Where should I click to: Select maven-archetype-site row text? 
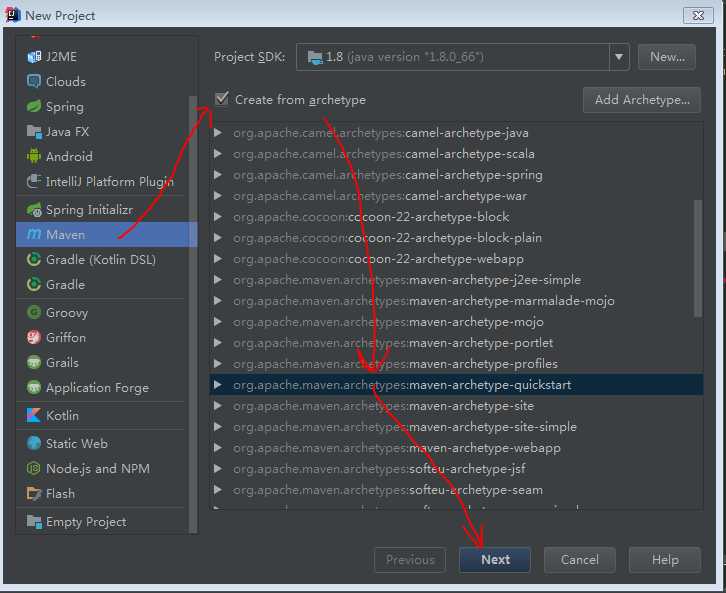click(x=383, y=406)
